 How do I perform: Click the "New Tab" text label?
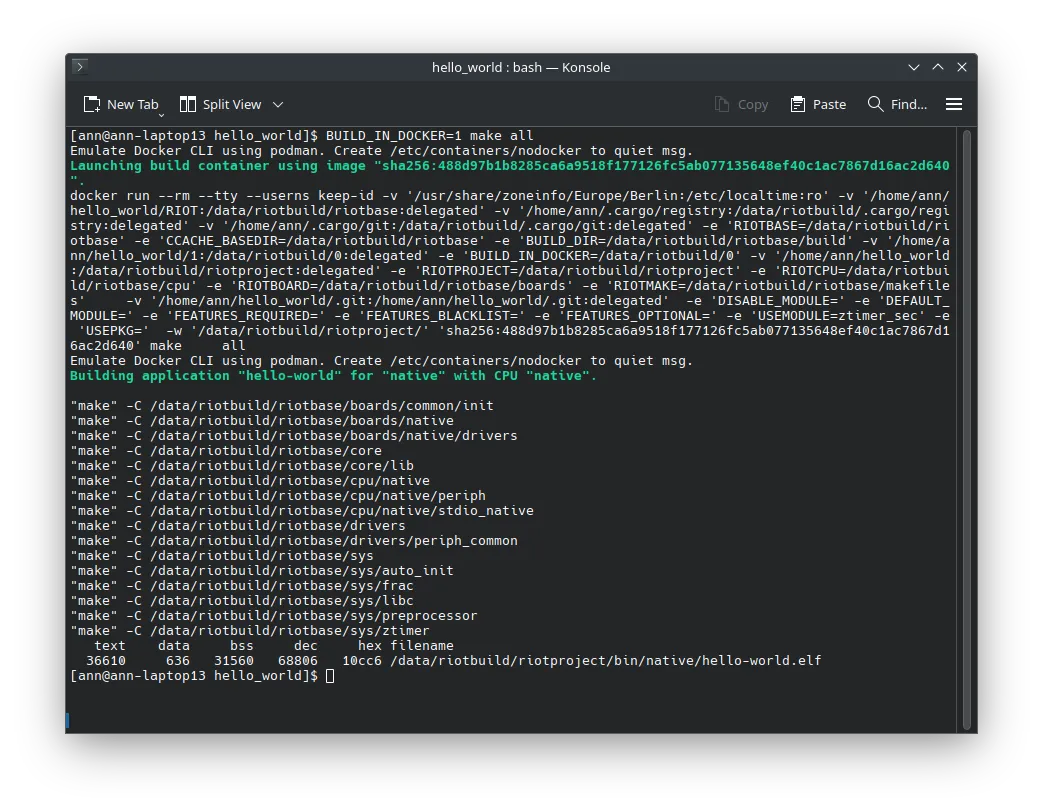[x=133, y=104]
